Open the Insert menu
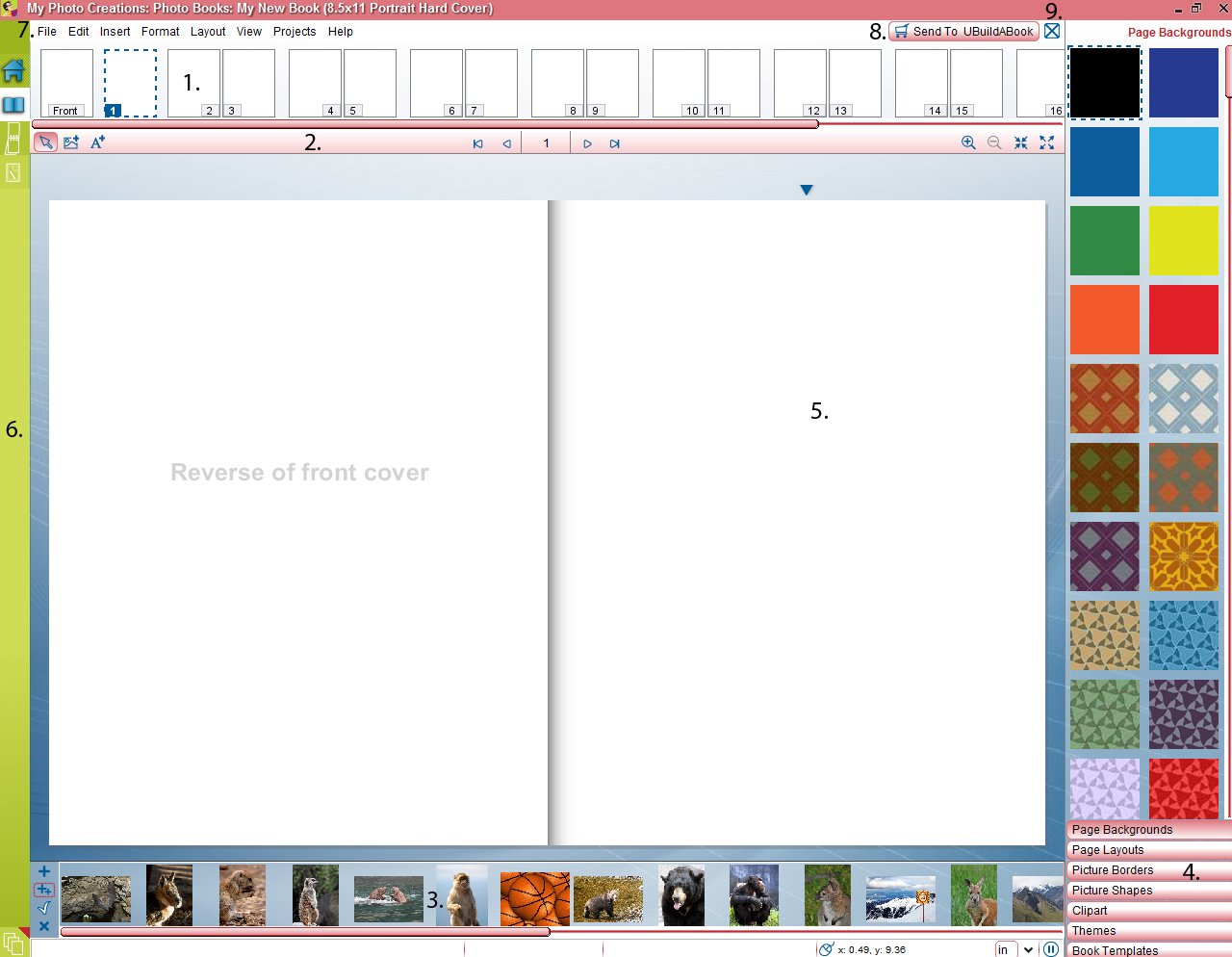The image size is (1232, 957). (x=115, y=32)
